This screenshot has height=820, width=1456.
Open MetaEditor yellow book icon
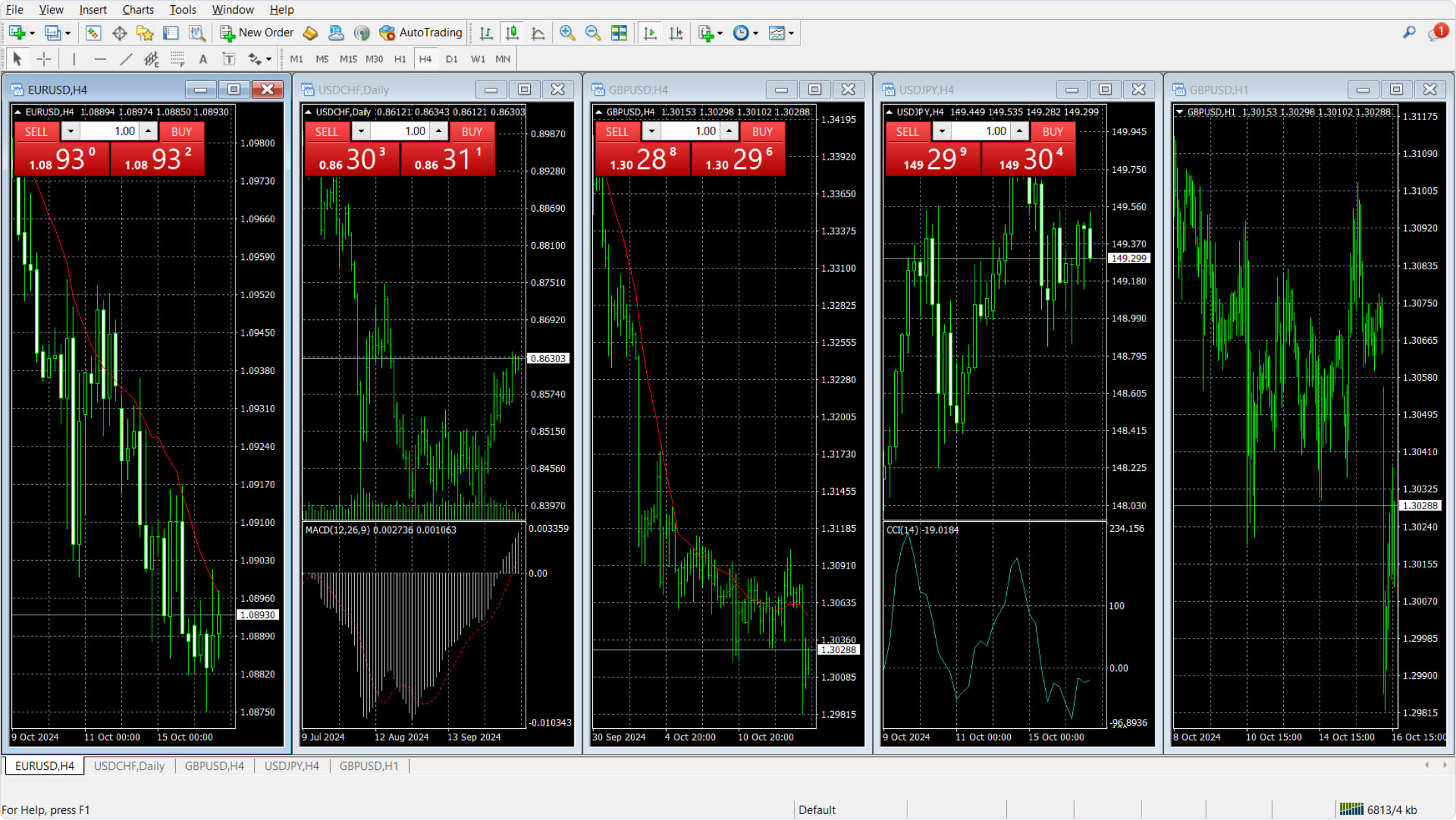click(310, 32)
